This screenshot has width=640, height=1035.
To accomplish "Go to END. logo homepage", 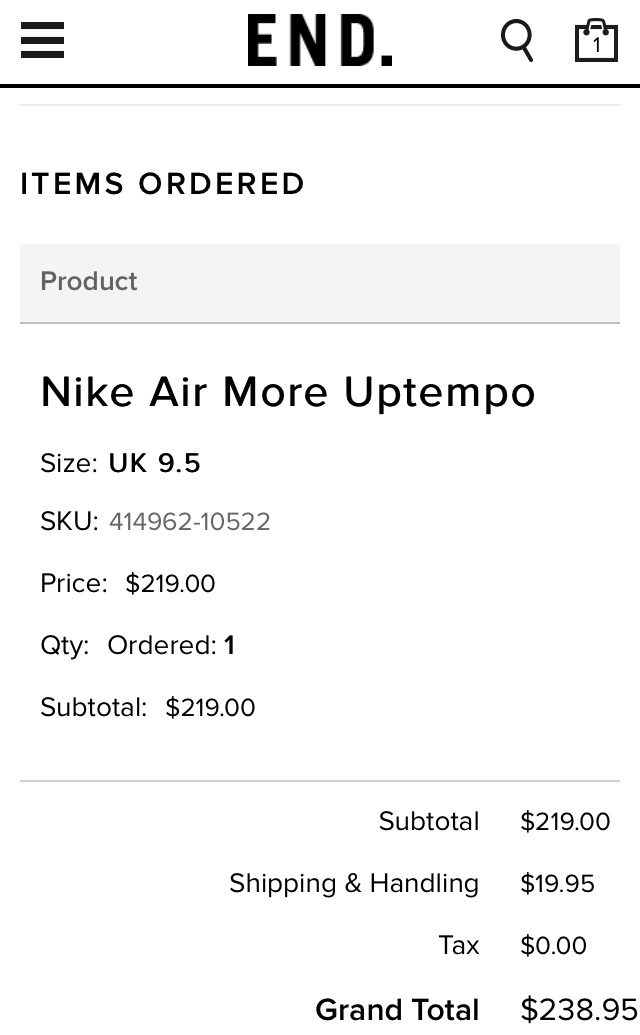I will coord(320,41).
